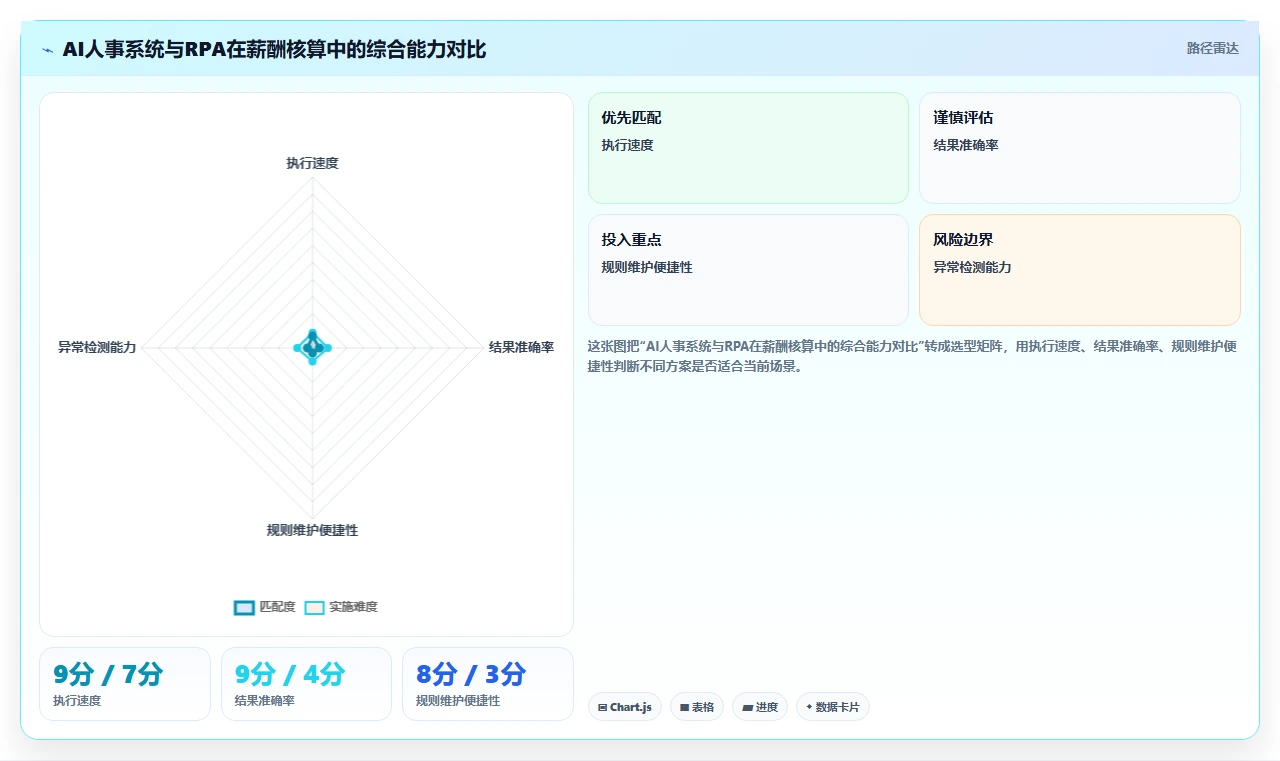Click 规则维护便捷性 text in 投入重点 card

coord(647,267)
